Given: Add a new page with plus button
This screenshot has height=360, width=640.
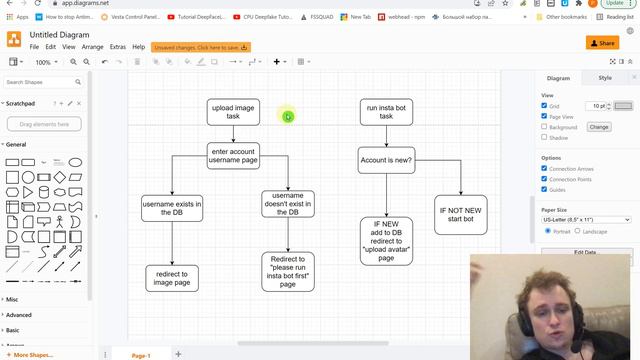Looking at the screenshot, I should click(x=178, y=354).
